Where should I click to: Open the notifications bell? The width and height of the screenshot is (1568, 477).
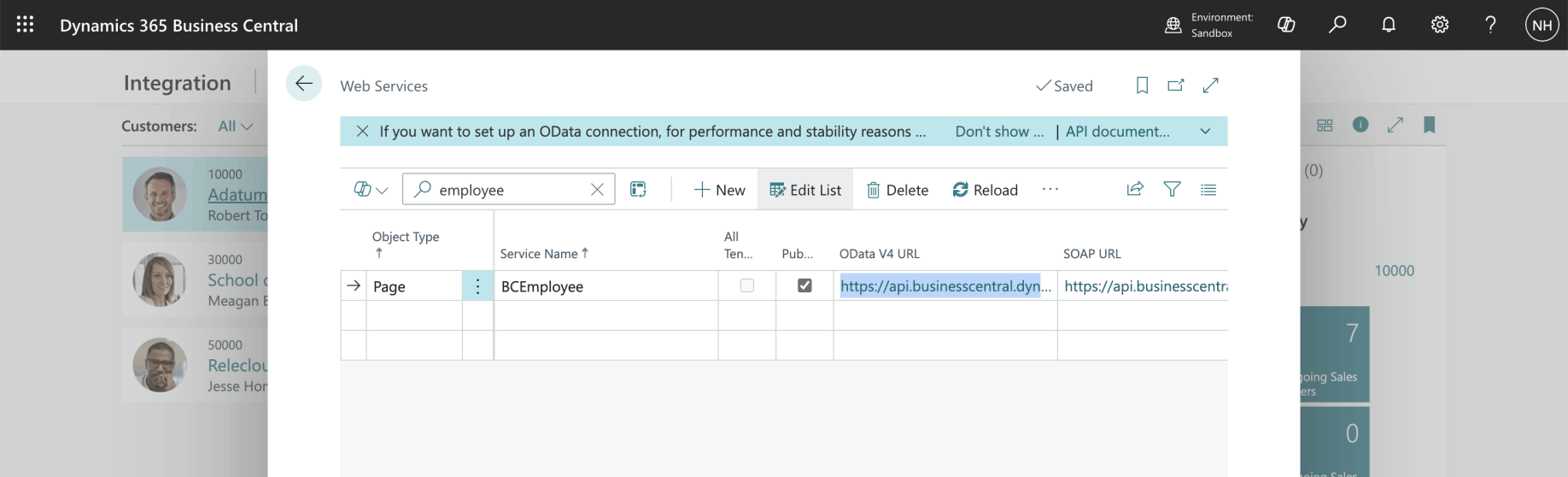pyautogui.click(x=1389, y=25)
